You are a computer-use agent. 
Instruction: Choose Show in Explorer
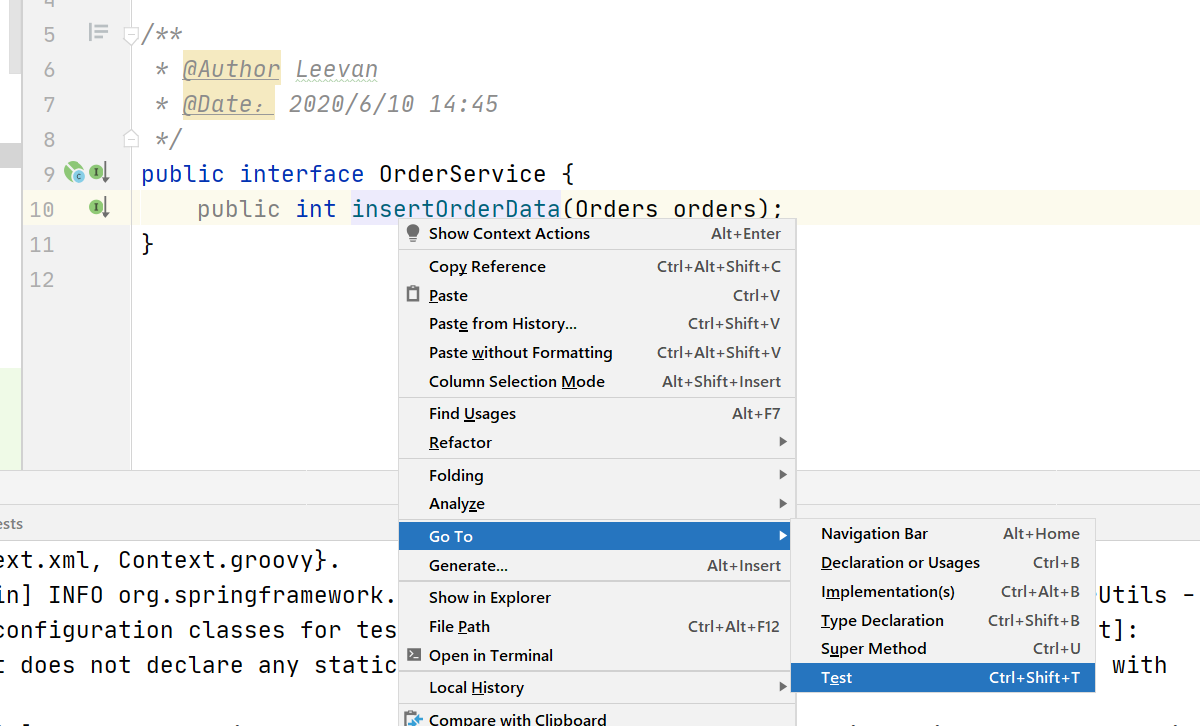point(597,598)
